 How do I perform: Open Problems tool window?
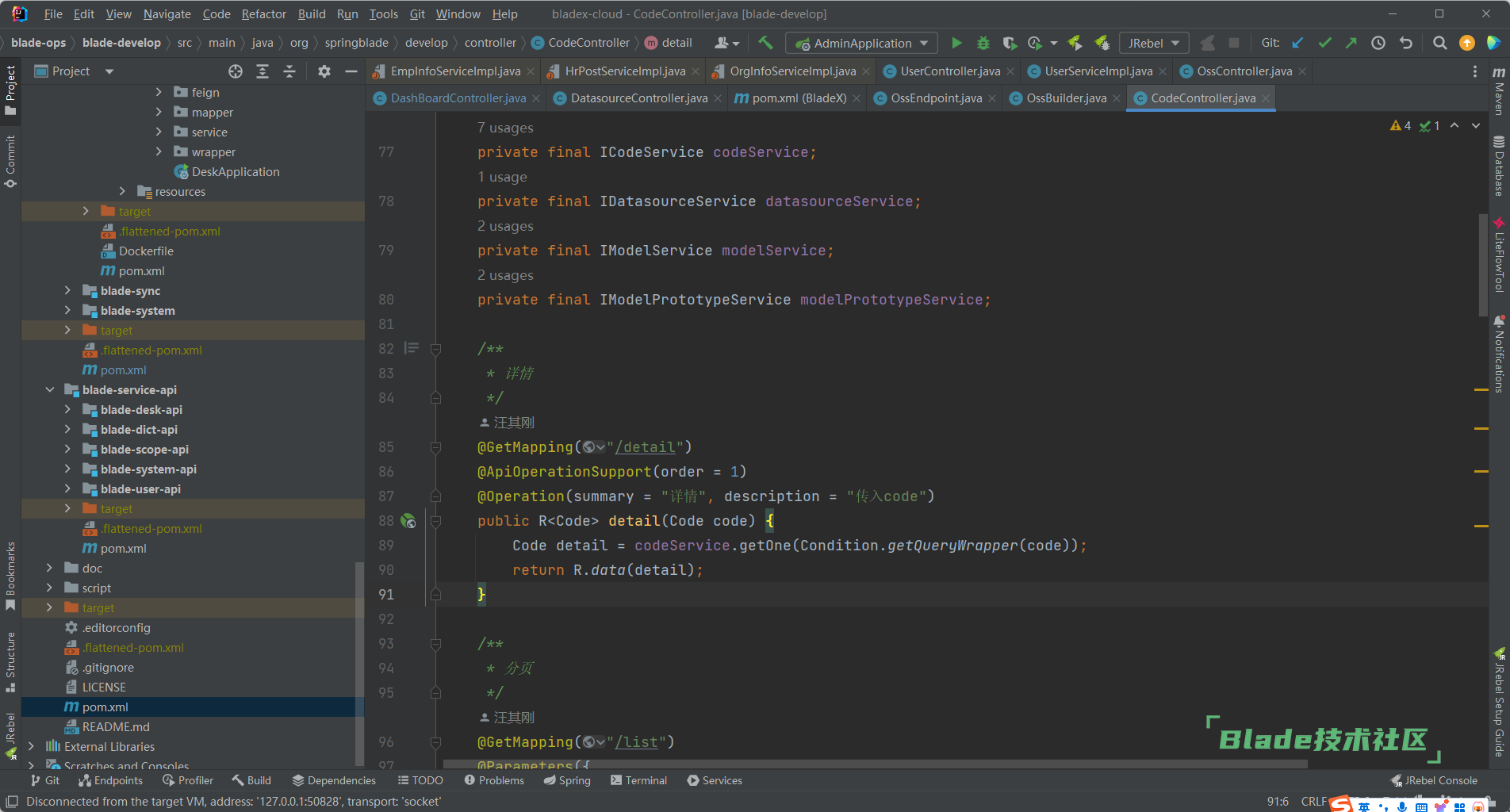pyautogui.click(x=494, y=781)
